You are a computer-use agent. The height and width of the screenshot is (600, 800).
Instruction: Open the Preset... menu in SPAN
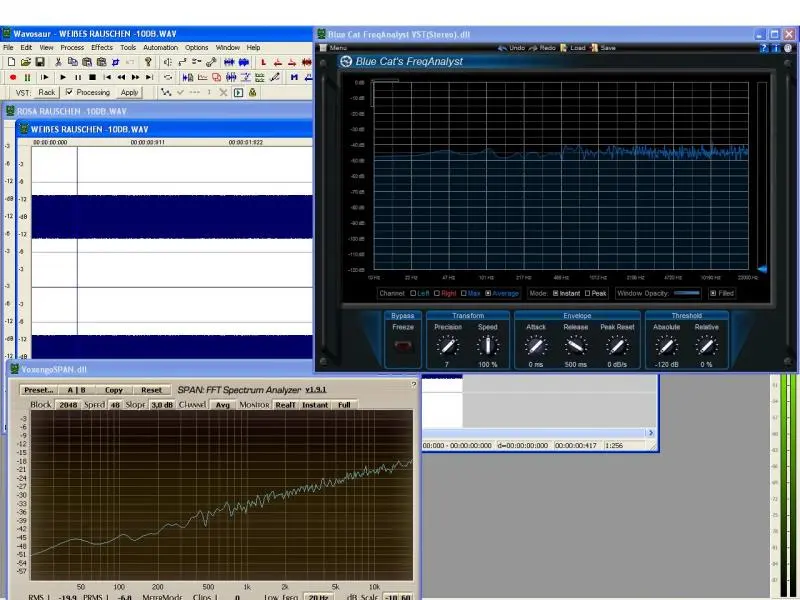[38, 390]
